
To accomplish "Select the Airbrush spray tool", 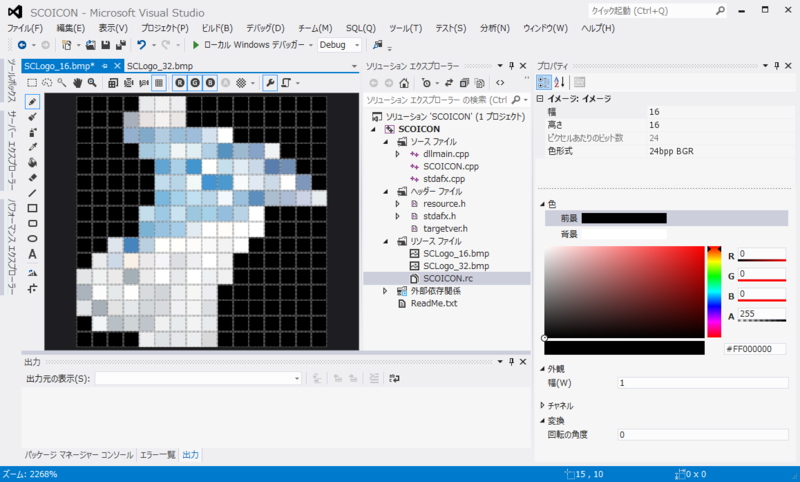I will (x=32, y=132).
